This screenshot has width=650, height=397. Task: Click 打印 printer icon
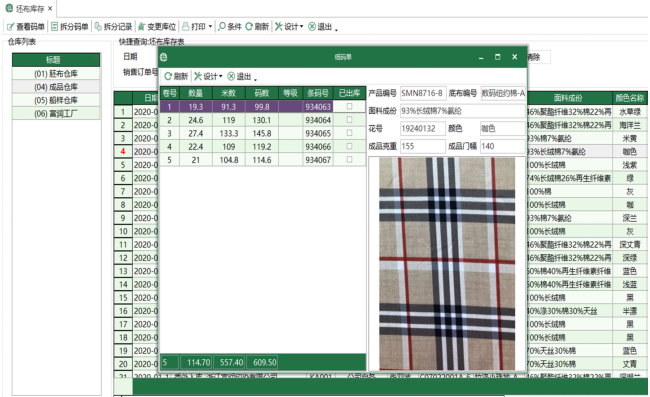(186, 27)
